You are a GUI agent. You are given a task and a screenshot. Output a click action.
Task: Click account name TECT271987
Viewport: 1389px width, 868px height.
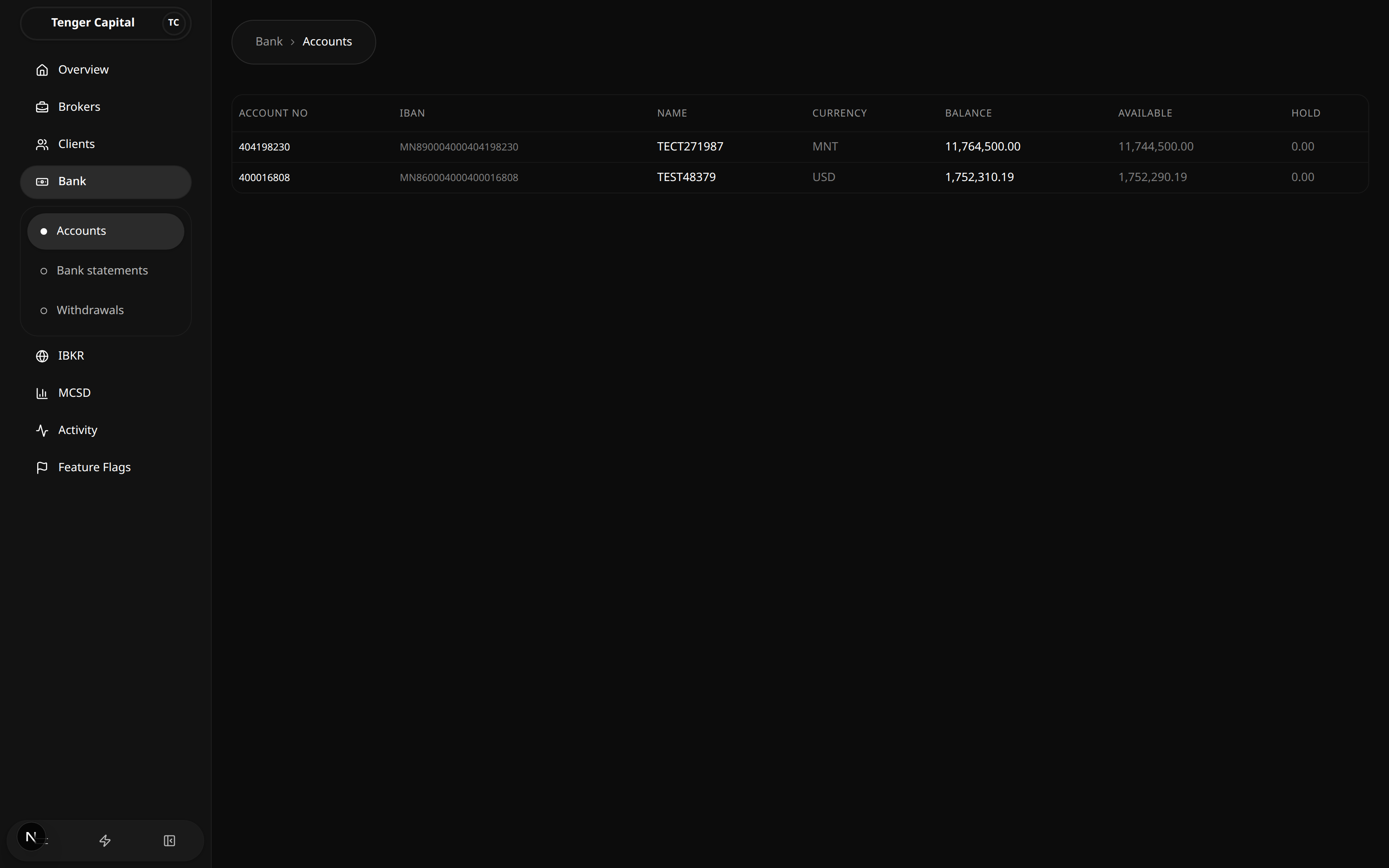690,147
